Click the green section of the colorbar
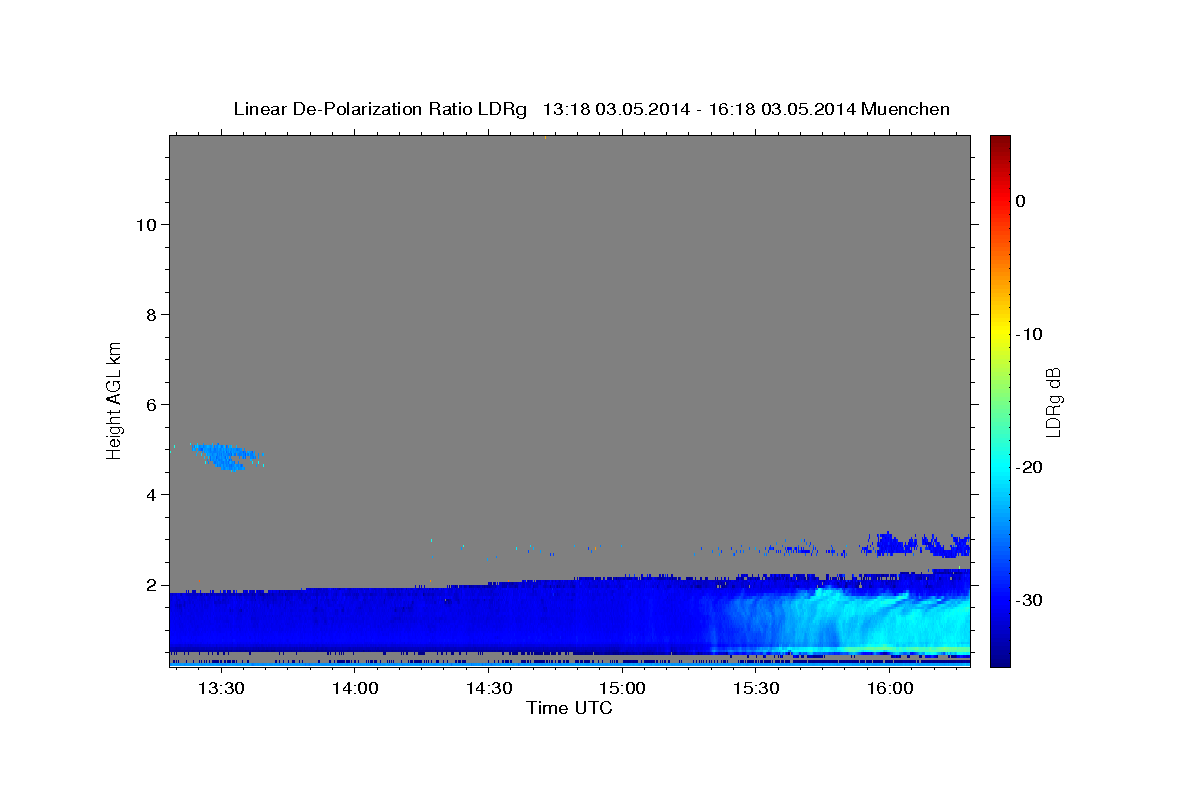1200x800 pixels. tap(1000, 400)
